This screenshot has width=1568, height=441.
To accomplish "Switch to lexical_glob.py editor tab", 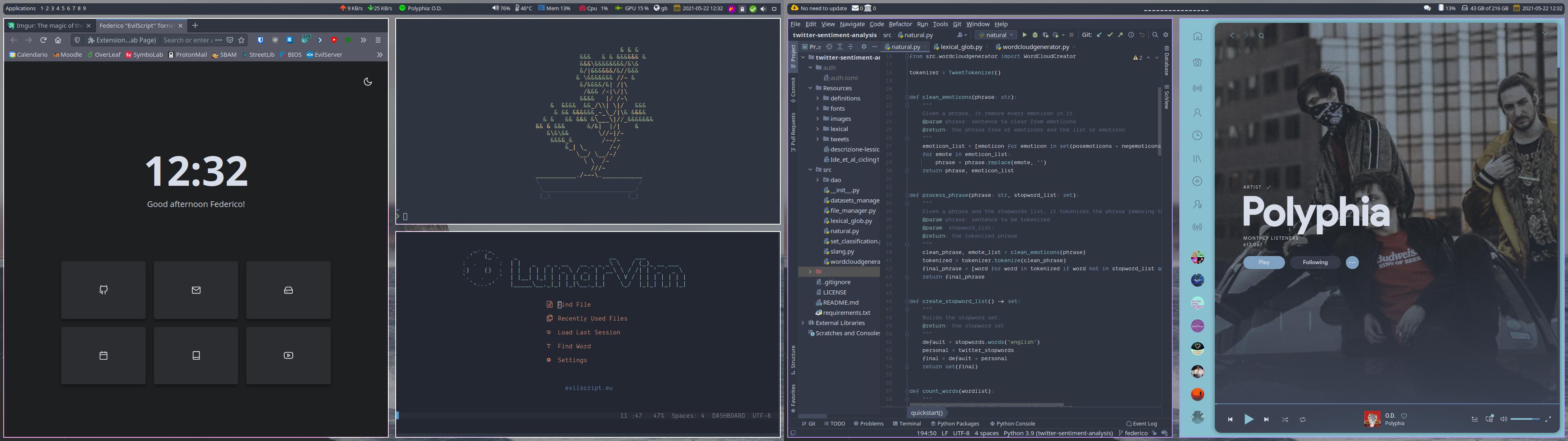I will 961,47.
